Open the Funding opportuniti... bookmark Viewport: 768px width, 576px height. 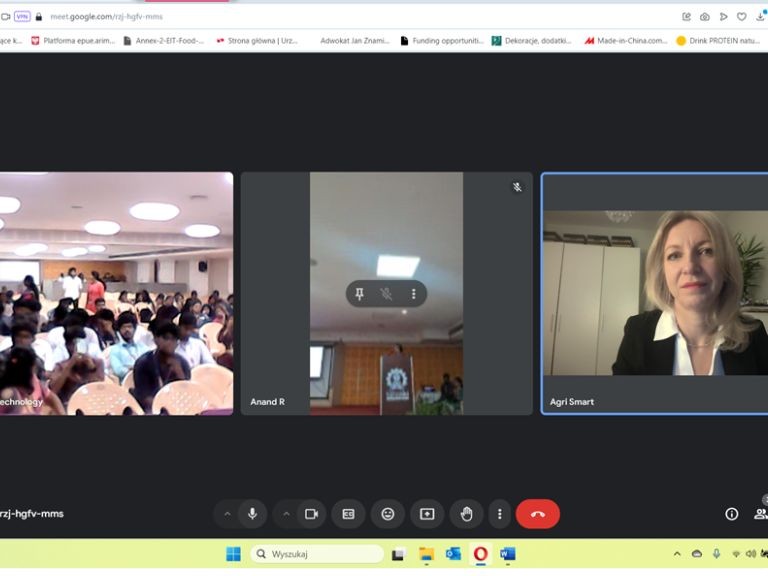pyautogui.click(x=442, y=41)
